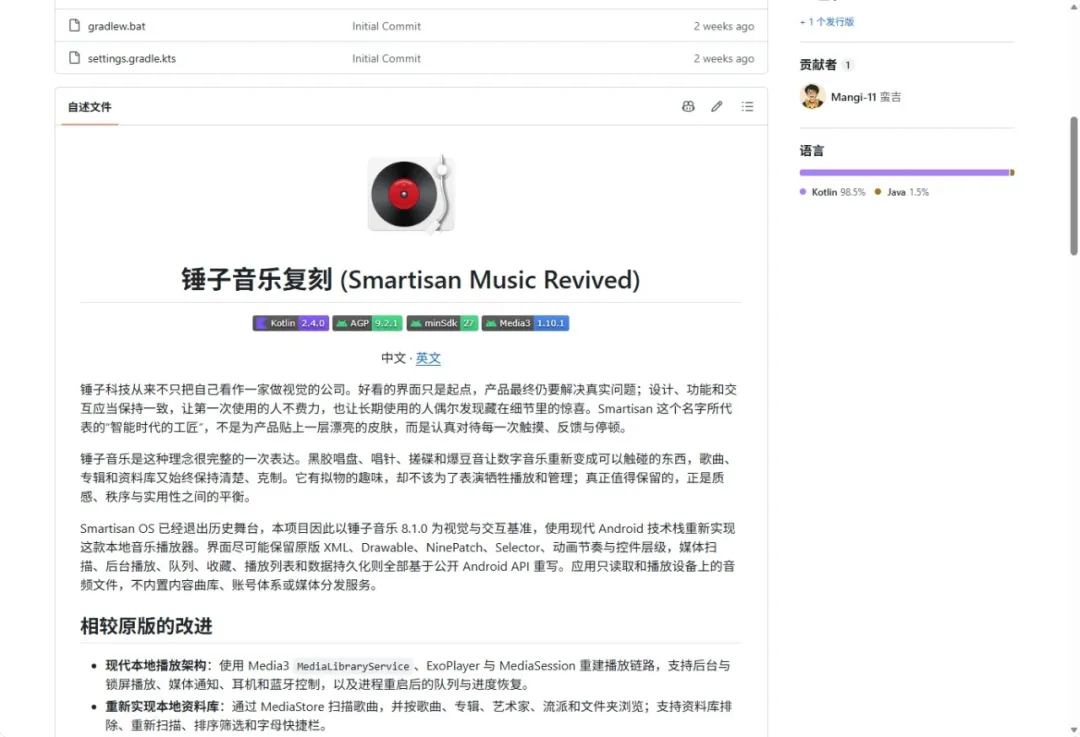Open the 贡献者 contributors heading

pos(818,65)
